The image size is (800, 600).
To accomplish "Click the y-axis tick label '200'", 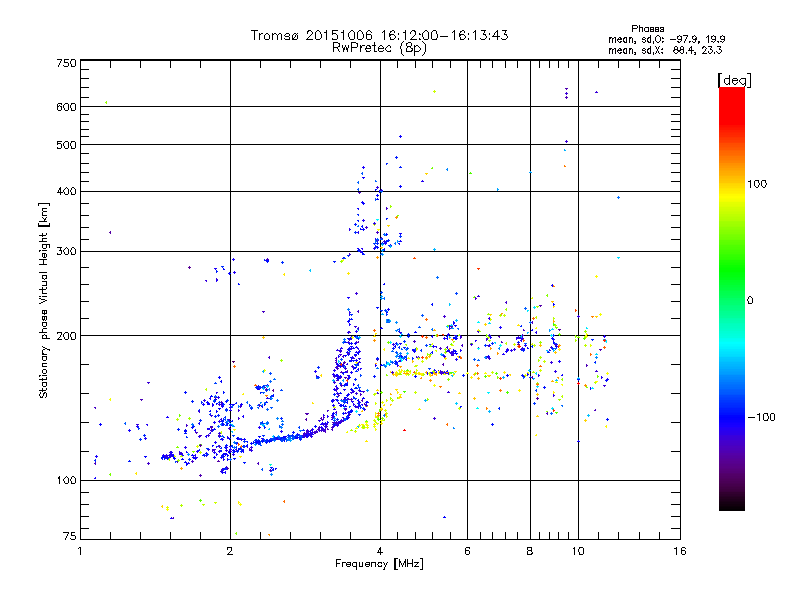I will 66,336.
